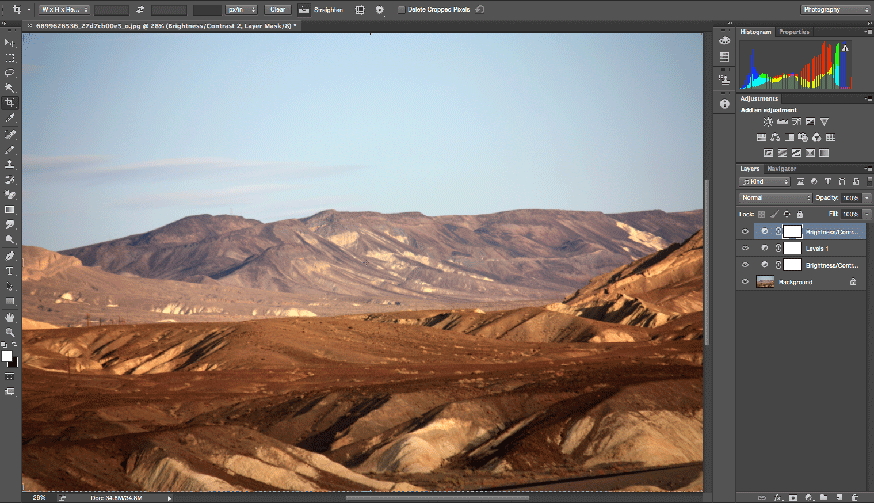Toggle visibility of the Background layer

pos(745,282)
